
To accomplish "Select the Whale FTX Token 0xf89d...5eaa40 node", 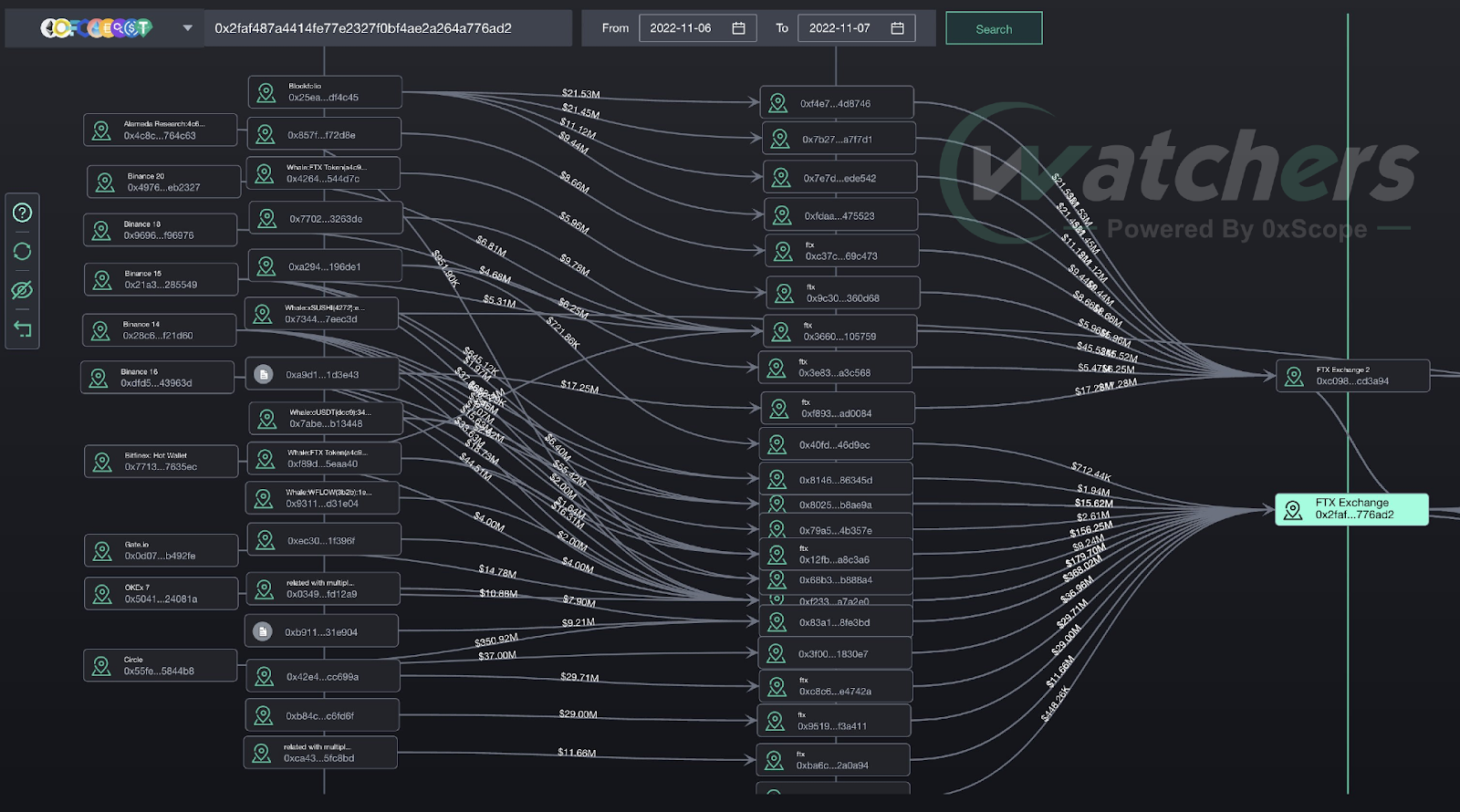I will [324, 458].
